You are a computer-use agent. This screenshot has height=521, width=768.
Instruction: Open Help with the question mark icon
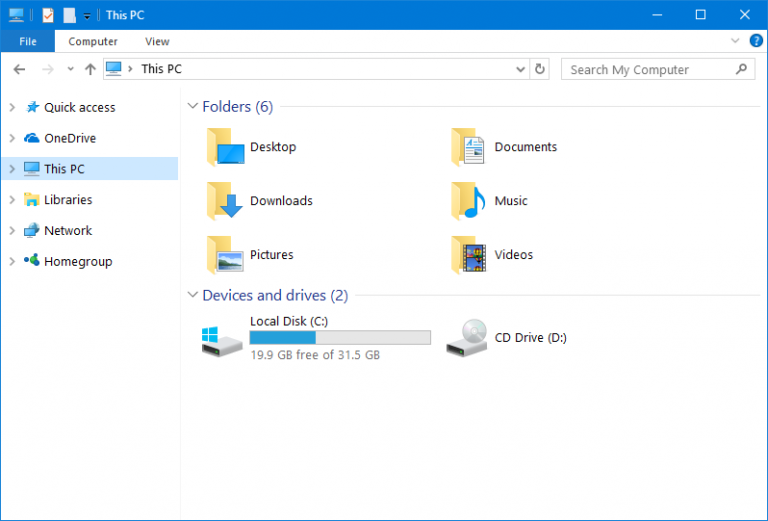[756, 41]
